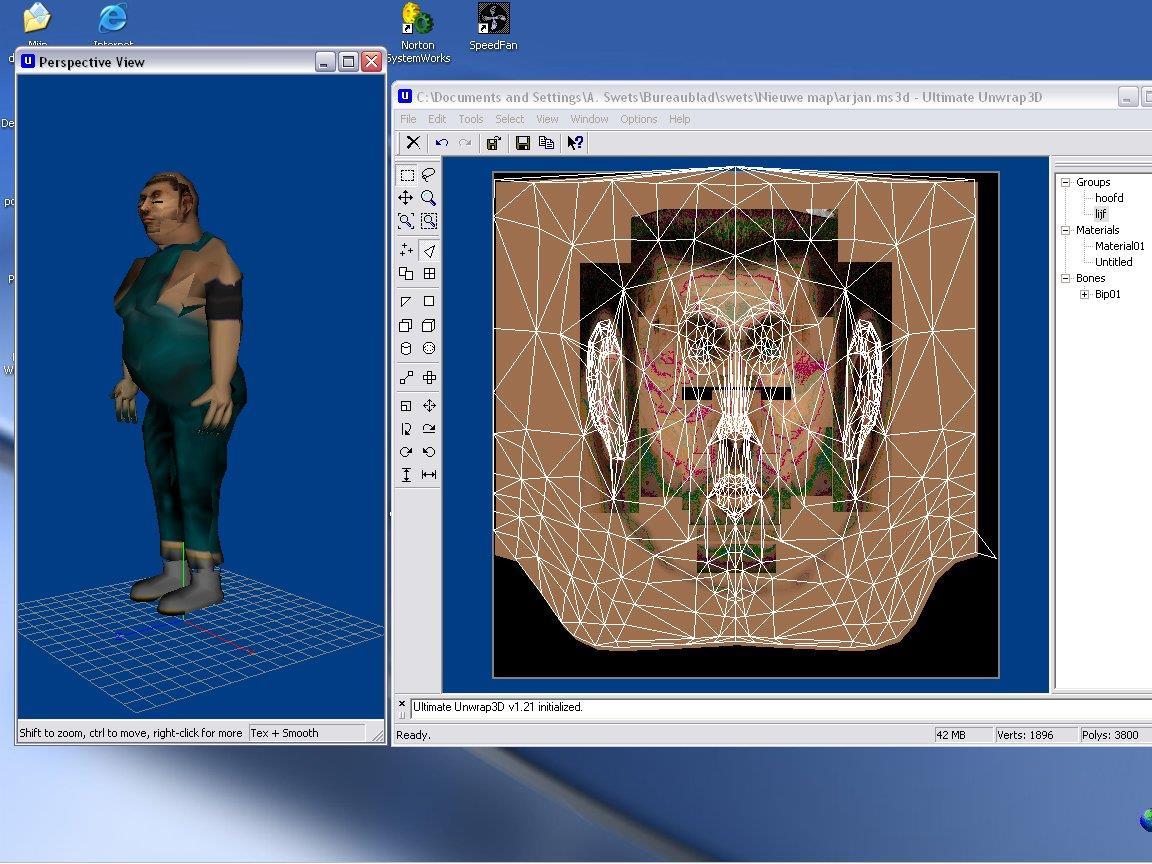This screenshot has height=864, width=1152.
Task: Pick the magnifying glass zoom tool
Action: pyautogui.click(x=428, y=198)
